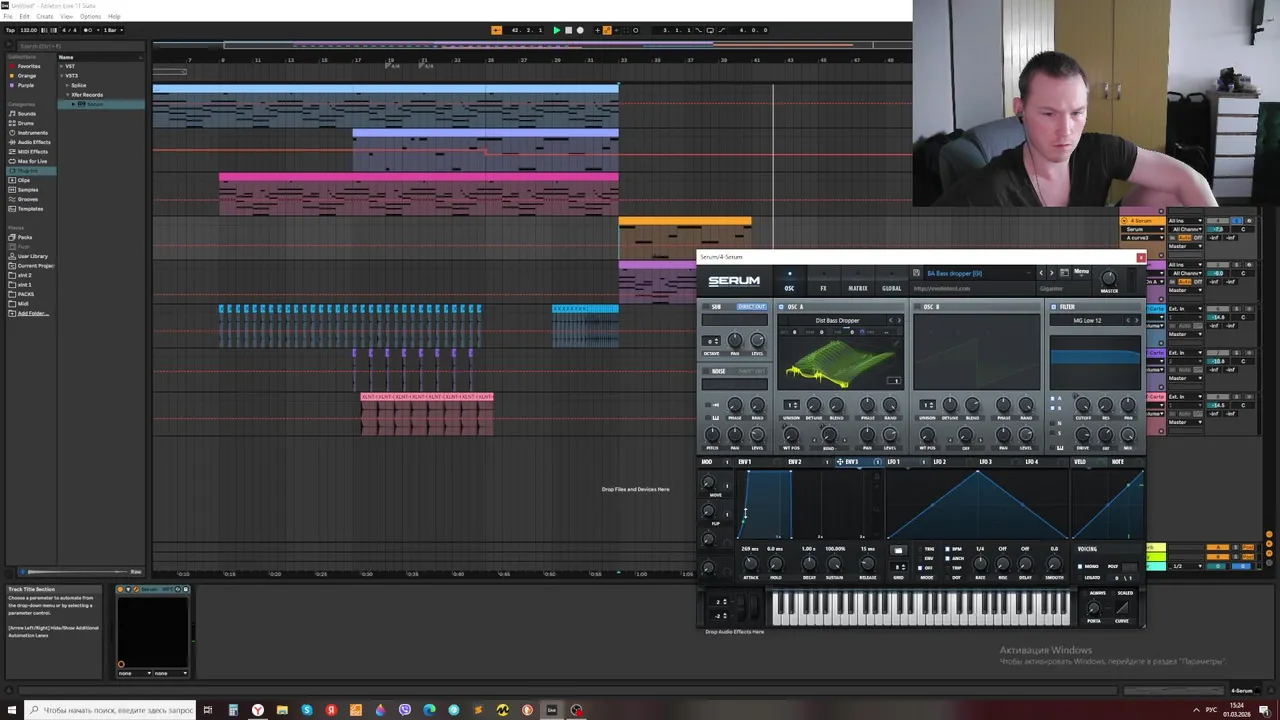Open Serum Menu dropdown
The image size is (1280, 720).
pos(1081,272)
